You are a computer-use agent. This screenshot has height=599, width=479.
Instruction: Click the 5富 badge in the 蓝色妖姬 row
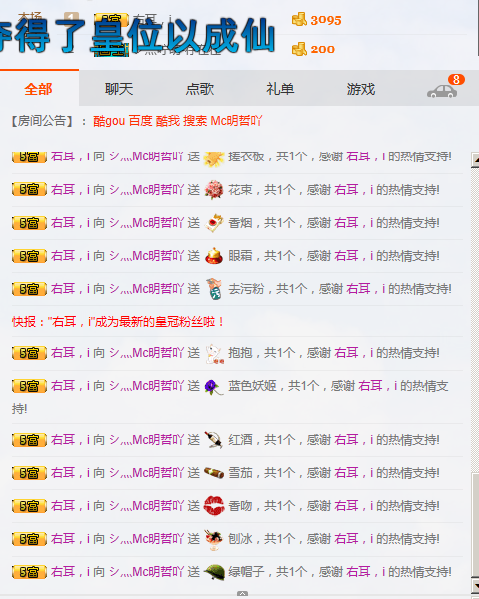click(x=29, y=386)
